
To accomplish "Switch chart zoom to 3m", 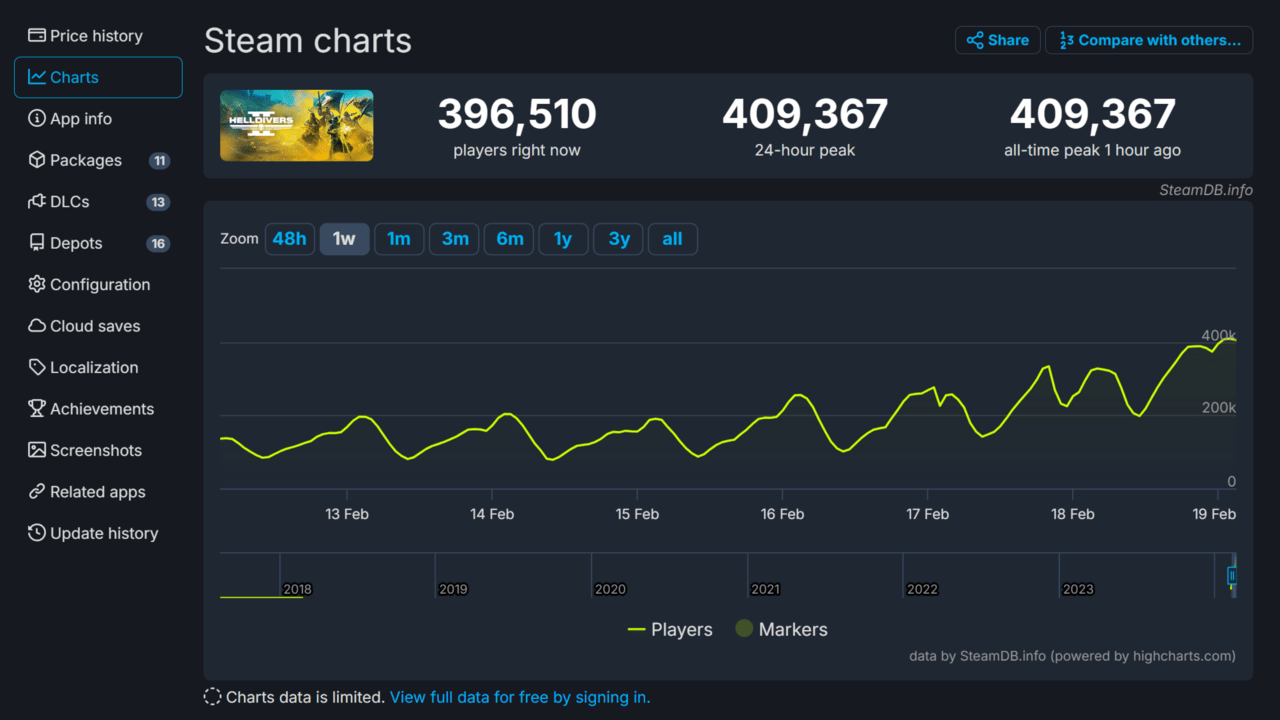I will [x=455, y=239].
